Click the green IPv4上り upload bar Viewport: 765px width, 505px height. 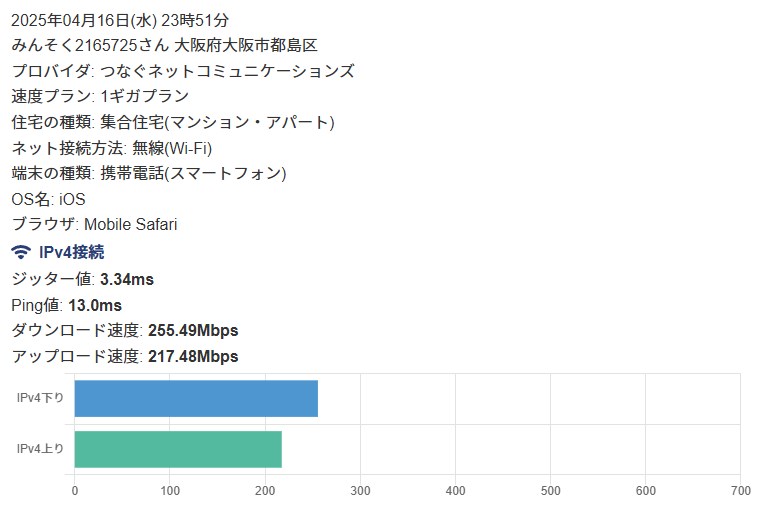178,449
